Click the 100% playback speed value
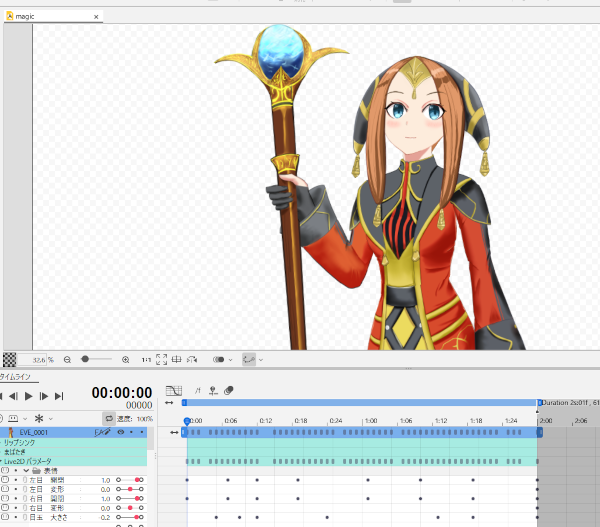Image resolution: width=600 pixels, height=527 pixels. point(145,419)
